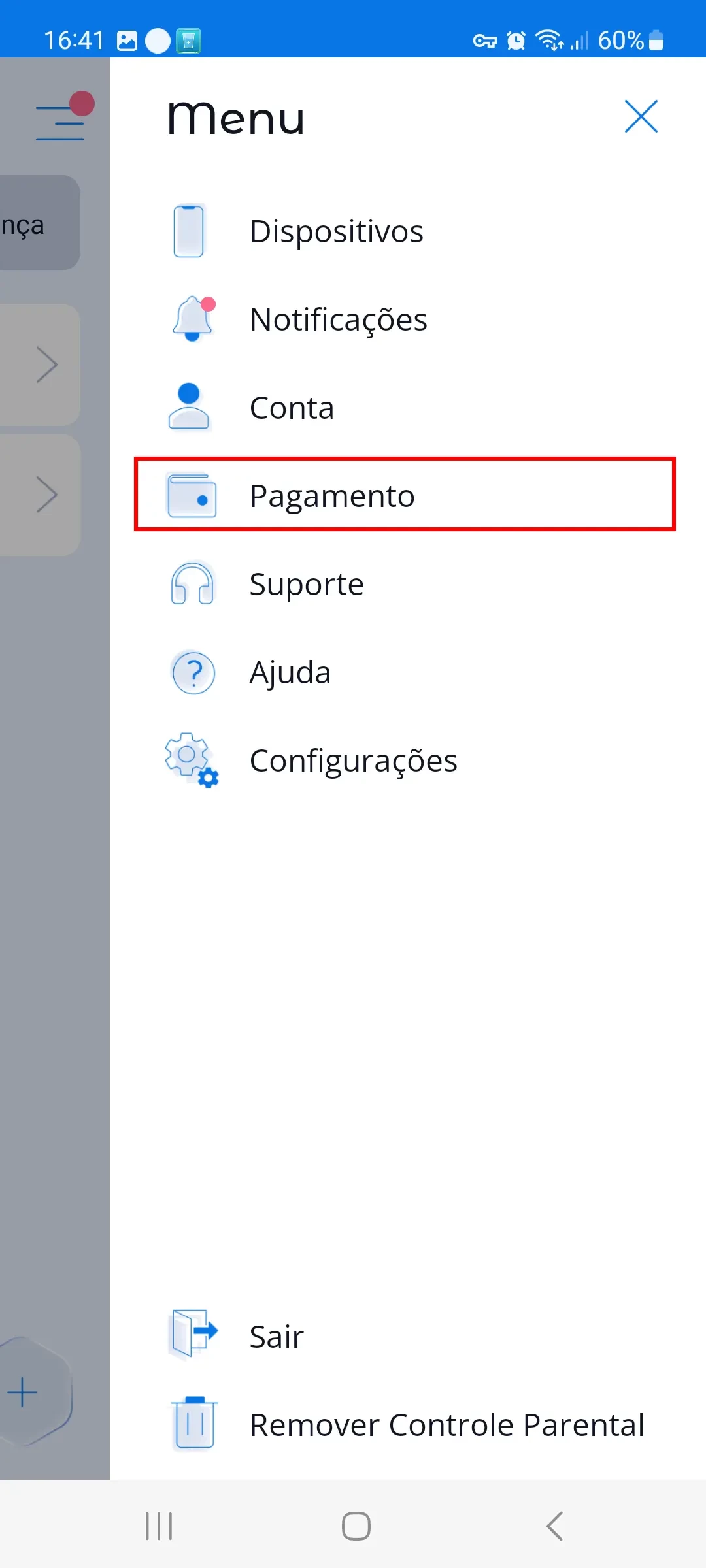This screenshot has height=1568, width=706.
Task: Tap the plus hexagon add button
Action: (x=24, y=1392)
